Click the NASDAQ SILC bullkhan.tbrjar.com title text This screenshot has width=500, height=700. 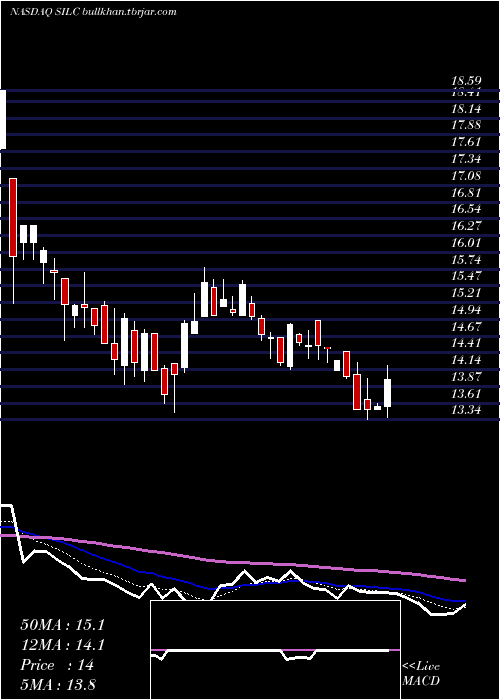coord(93,12)
